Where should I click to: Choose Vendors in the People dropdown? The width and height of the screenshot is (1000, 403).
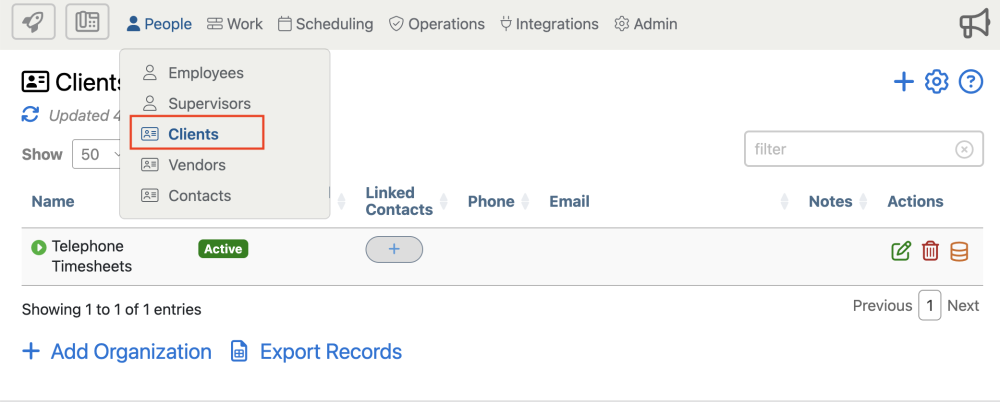(x=197, y=165)
